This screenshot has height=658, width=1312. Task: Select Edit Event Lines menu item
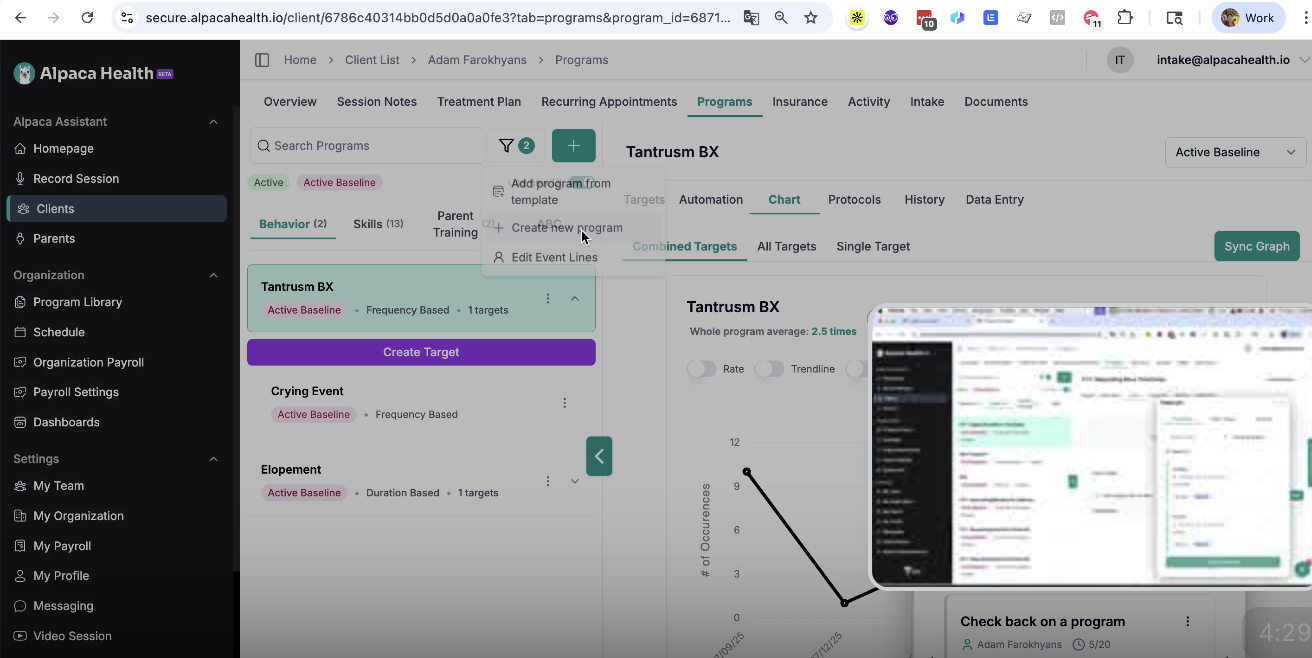tap(572, 257)
